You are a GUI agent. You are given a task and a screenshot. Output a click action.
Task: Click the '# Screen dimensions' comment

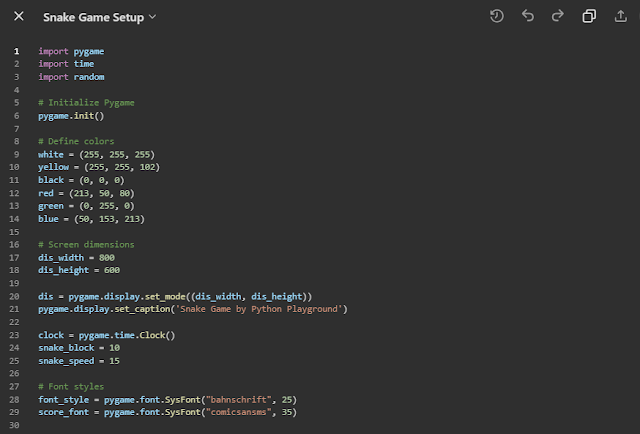click(x=86, y=244)
